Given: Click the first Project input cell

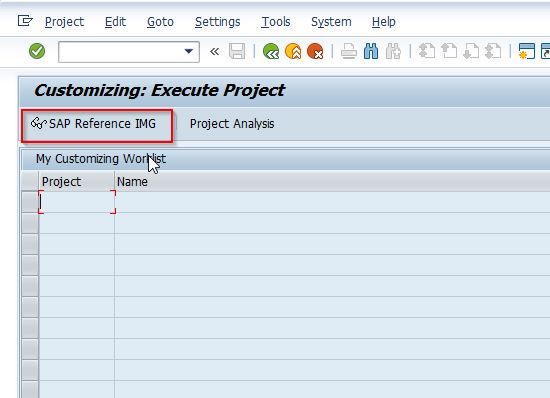Looking at the screenshot, I should click(x=77, y=202).
